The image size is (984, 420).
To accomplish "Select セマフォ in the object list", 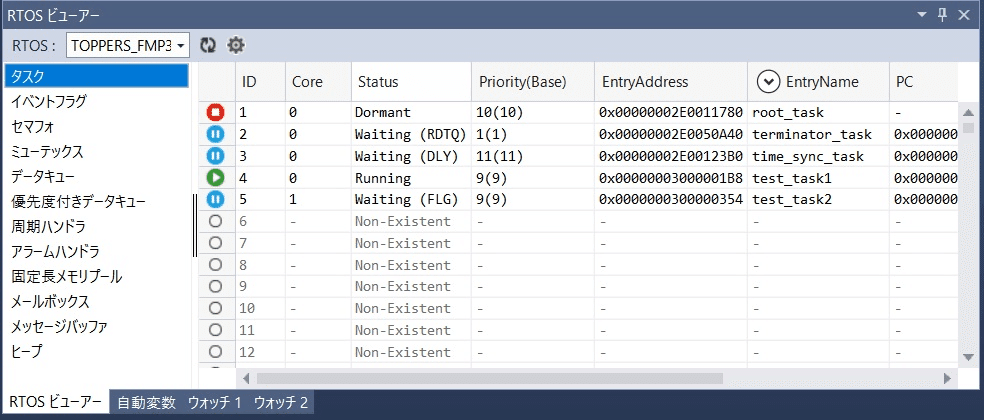I will pyautogui.click(x=32, y=126).
